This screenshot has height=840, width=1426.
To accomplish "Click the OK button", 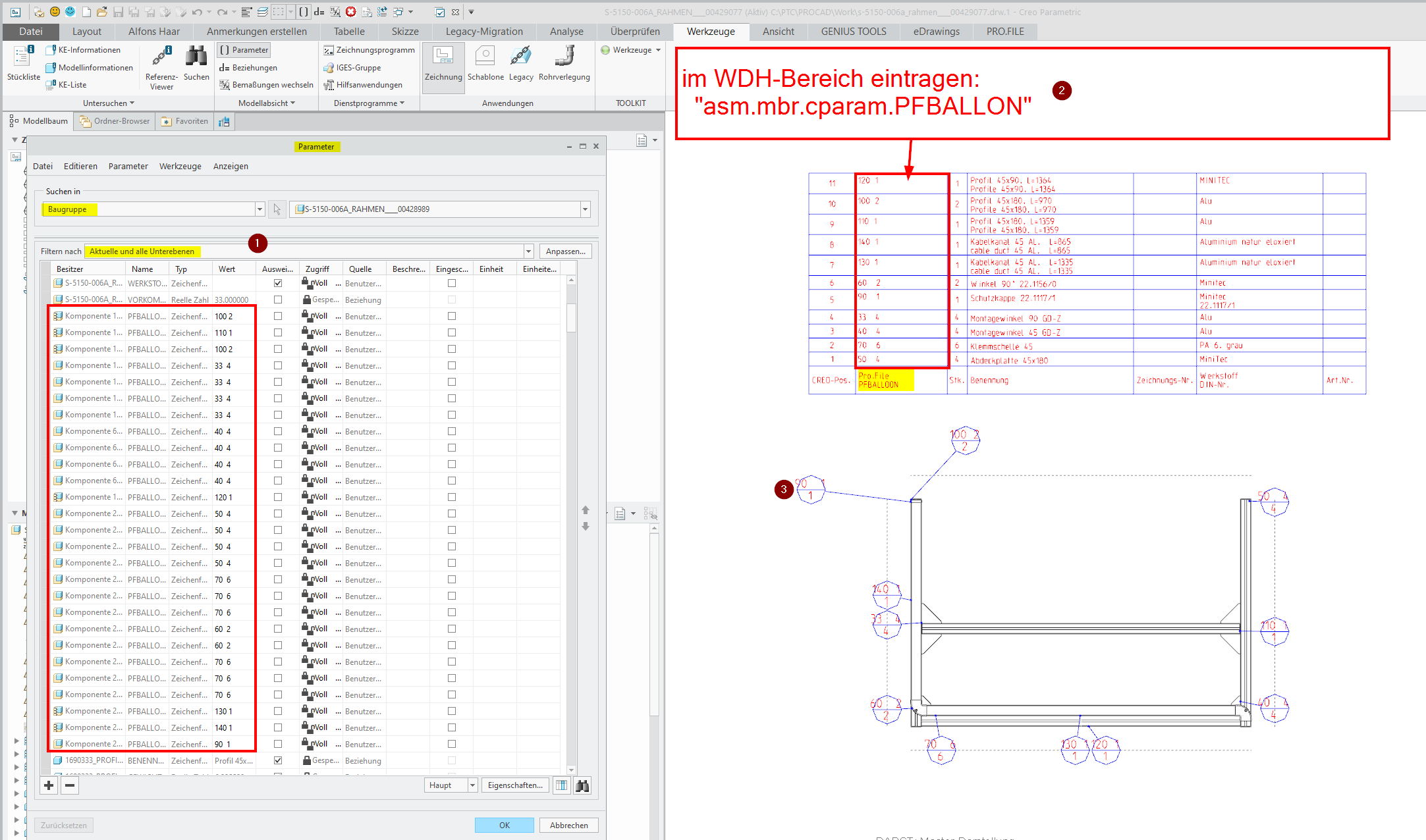I will point(505,825).
